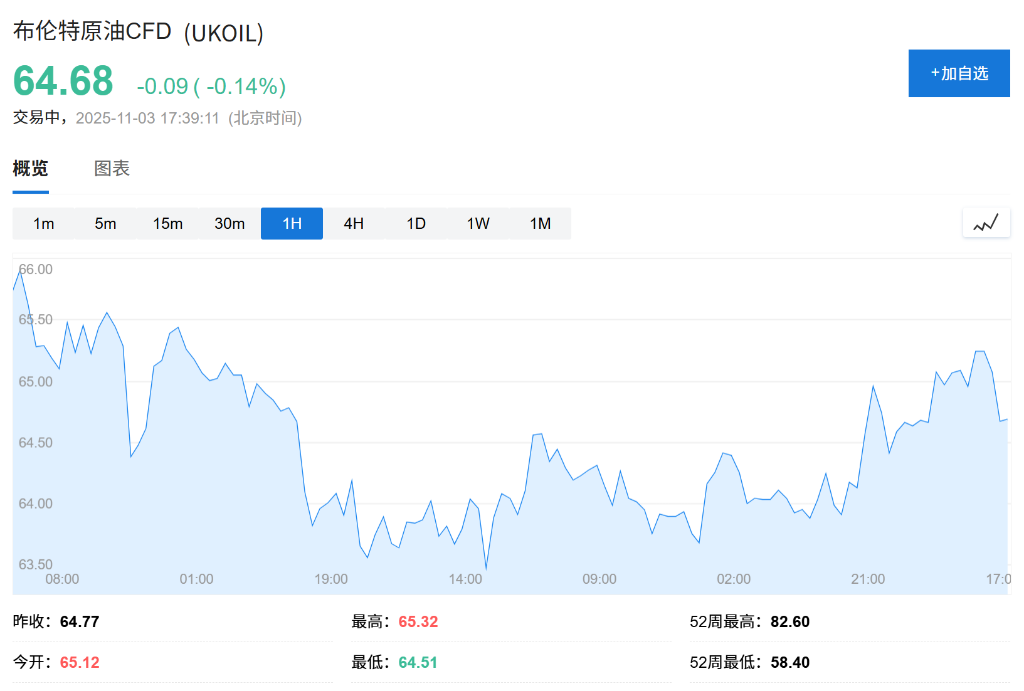The image size is (1024, 691).
Task: Click the 布伦特原油CFD (UKOIL) title
Action: [138, 32]
